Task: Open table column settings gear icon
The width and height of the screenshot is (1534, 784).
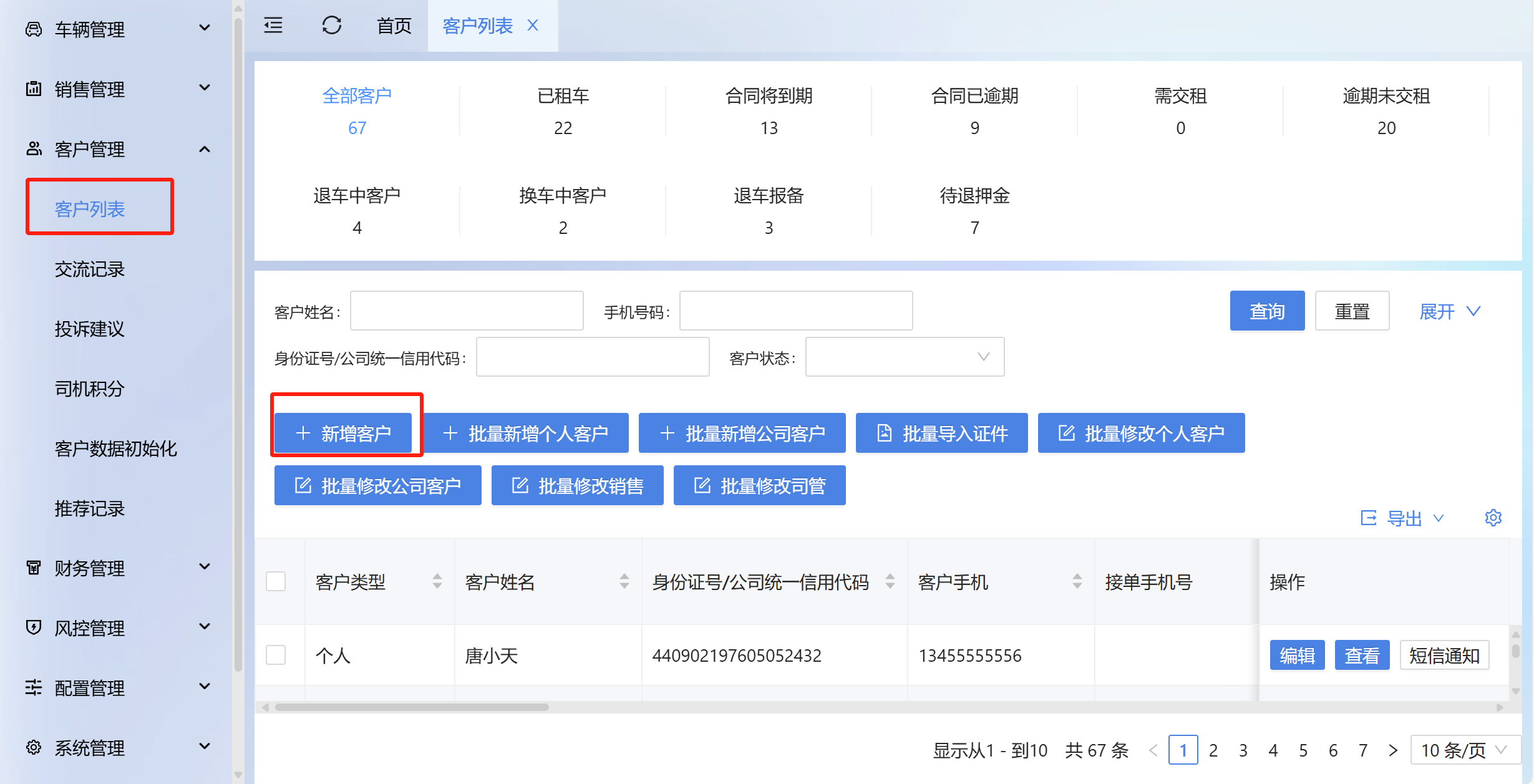Action: point(1493,518)
